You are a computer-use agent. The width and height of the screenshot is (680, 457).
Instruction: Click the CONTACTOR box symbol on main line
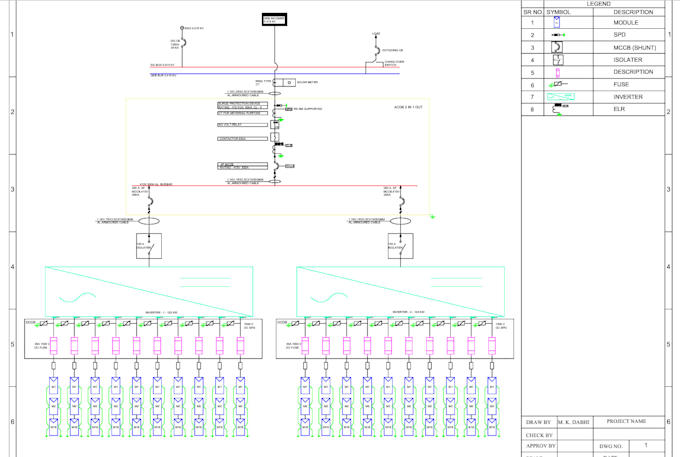275,137
